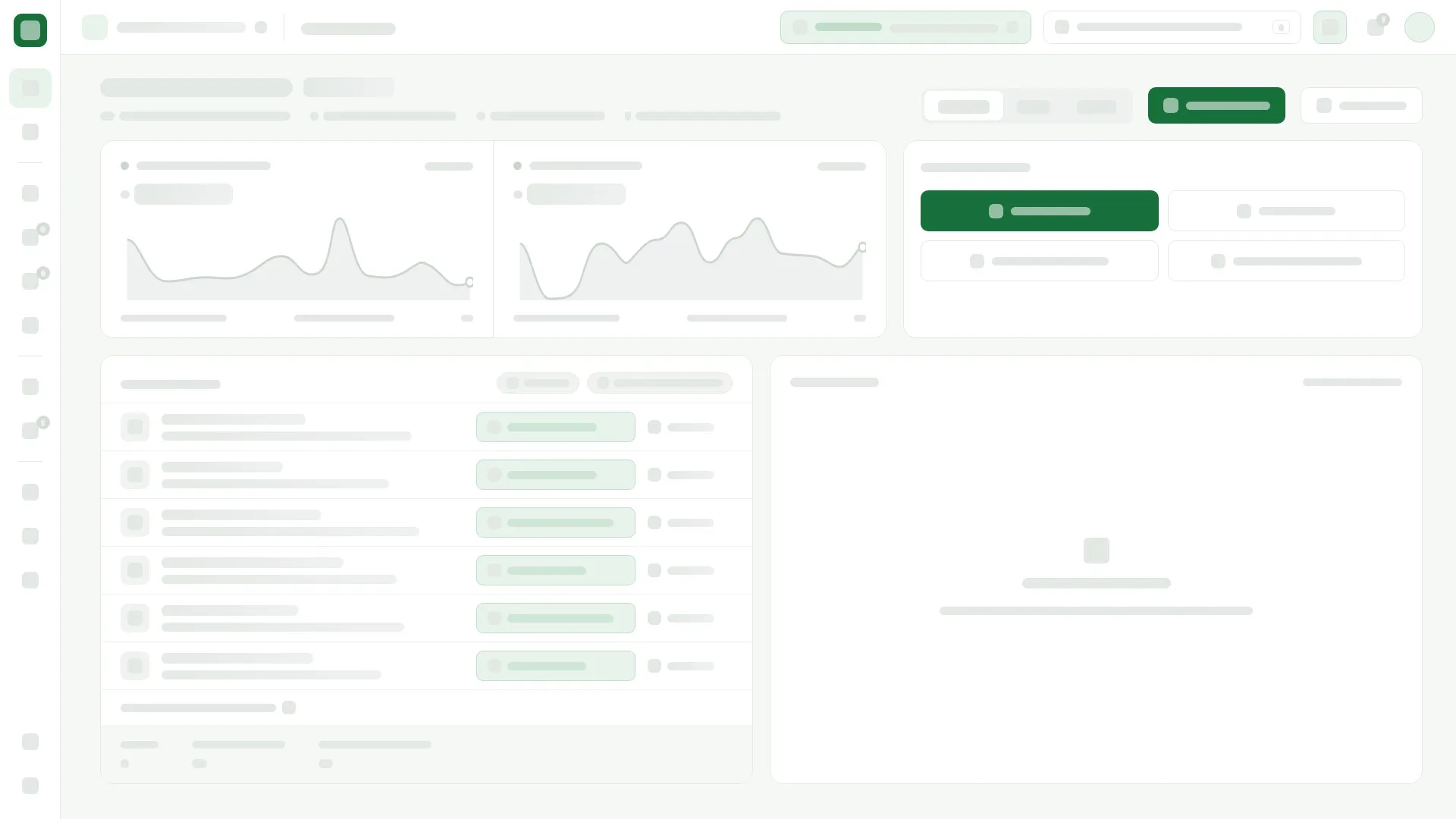Viewport: 1456px width, 819px height.
Task: Click the empty-state icon in the blank panel
Action: pyautogui.click(x=1096, y=551)
